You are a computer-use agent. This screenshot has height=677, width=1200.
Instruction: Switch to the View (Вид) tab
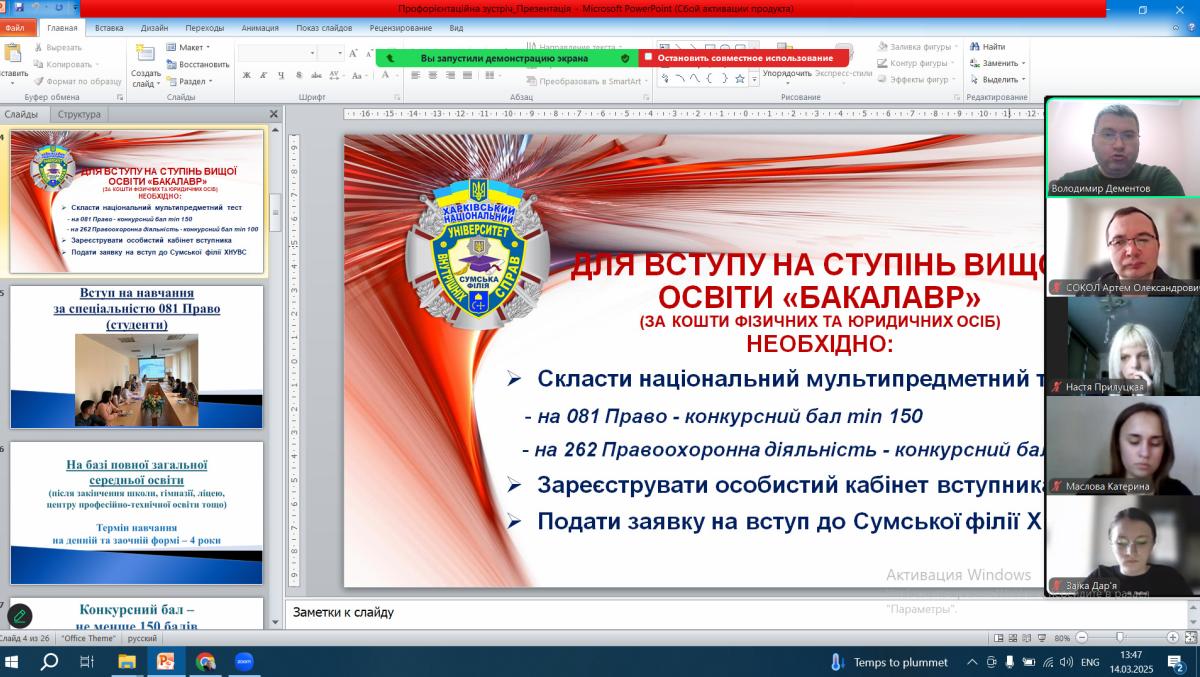(456, 28)
